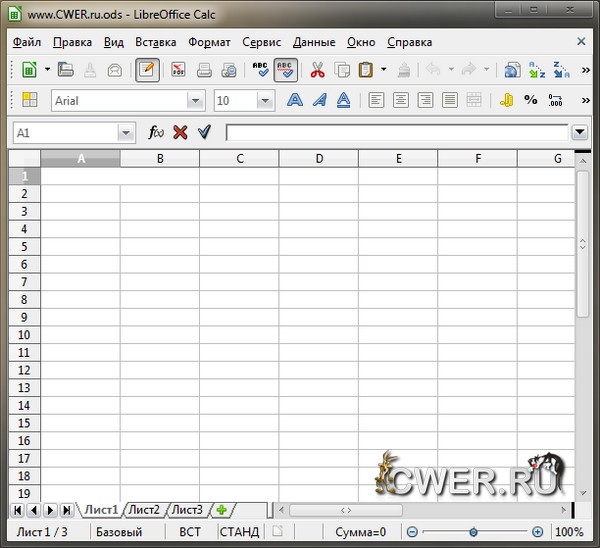Screen dimensions: 600x548
Task: Click the zoom slider in status bar
Action: click(x=473, y=532)
